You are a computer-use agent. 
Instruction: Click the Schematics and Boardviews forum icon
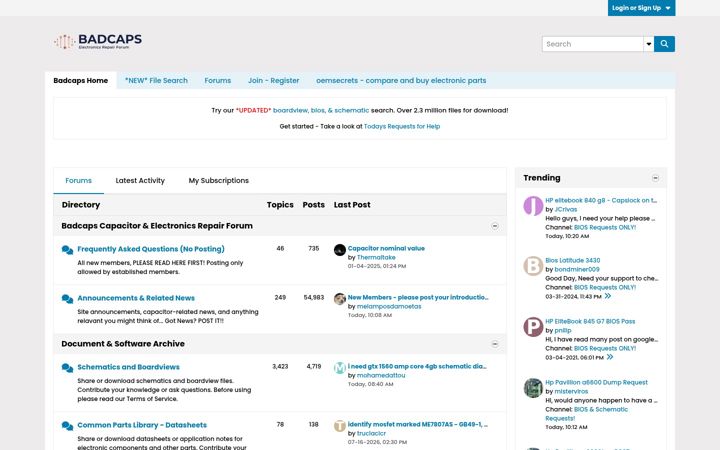click(x=68, y=368)
